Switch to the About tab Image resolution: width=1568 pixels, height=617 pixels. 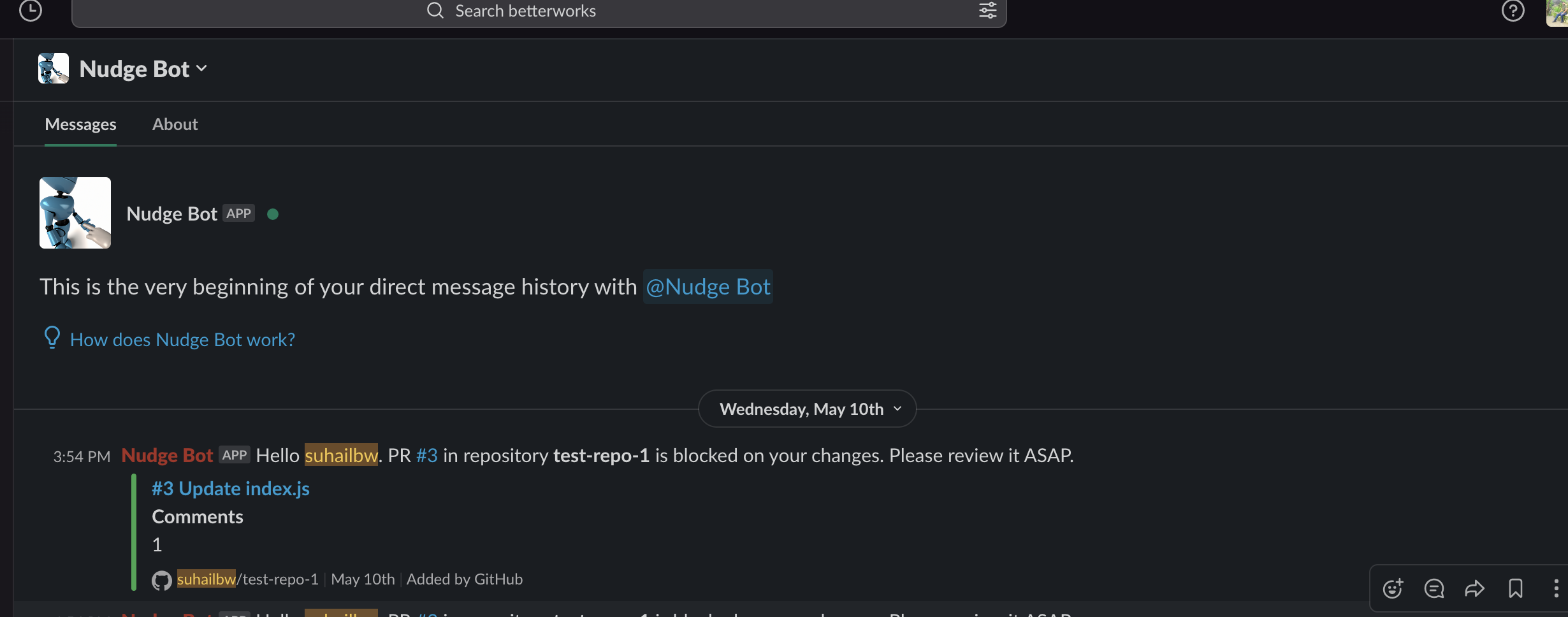[175, 124]
